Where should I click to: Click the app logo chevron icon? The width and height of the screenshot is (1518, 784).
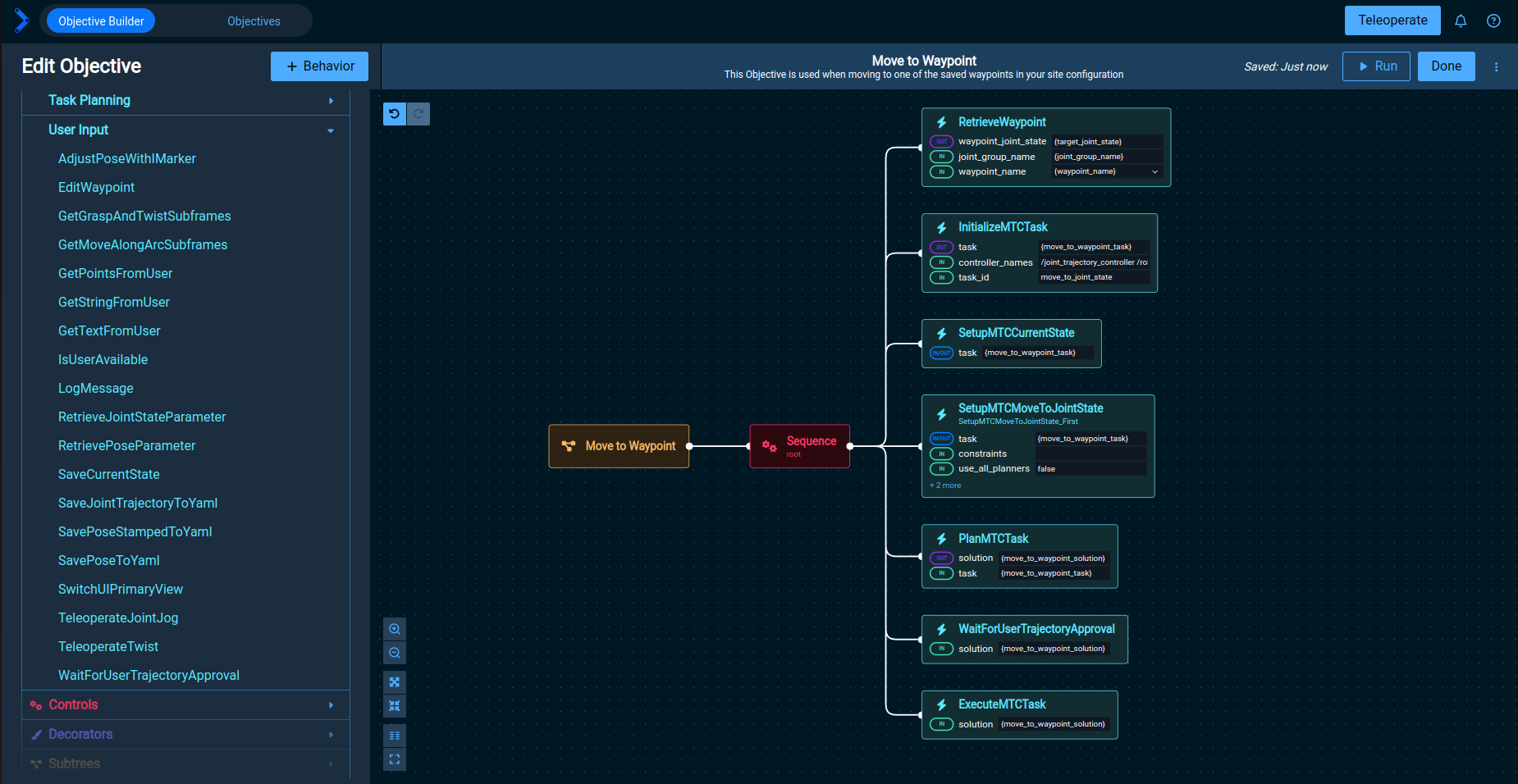(21, 21)
